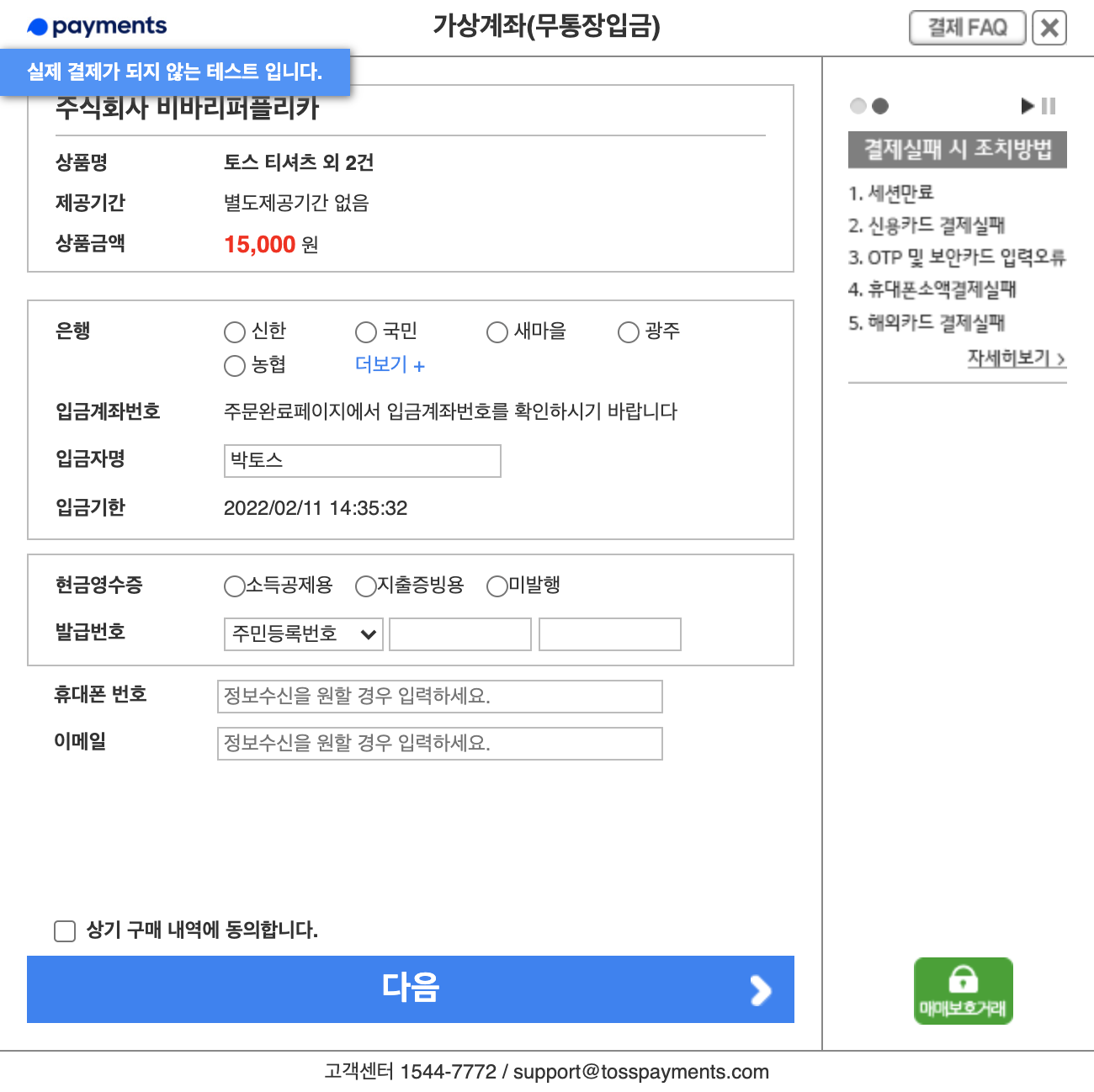Viewport: 1094px width, 1092px height.
Task: Click the deadline 2022/02/11 14:35:32
Action: [316, 508]
